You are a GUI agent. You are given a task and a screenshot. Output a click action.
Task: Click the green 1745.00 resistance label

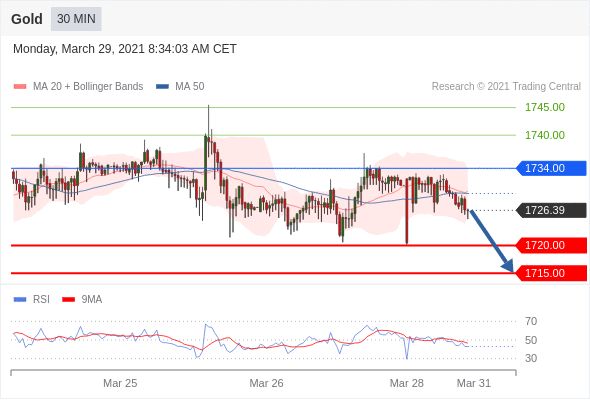click(545, 108)
